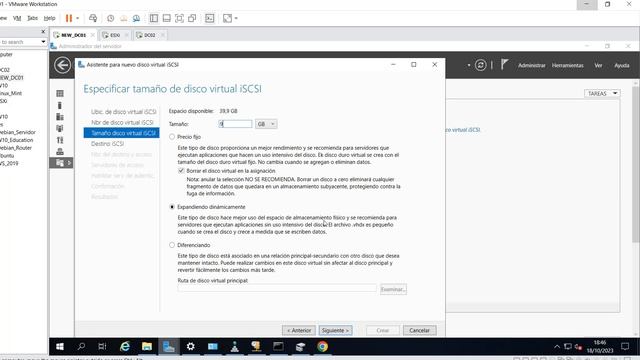The width and height of the screenshot is (640, 360).
Task: Click Windows Start button in guest taskbar
Action: coord(60,347)
